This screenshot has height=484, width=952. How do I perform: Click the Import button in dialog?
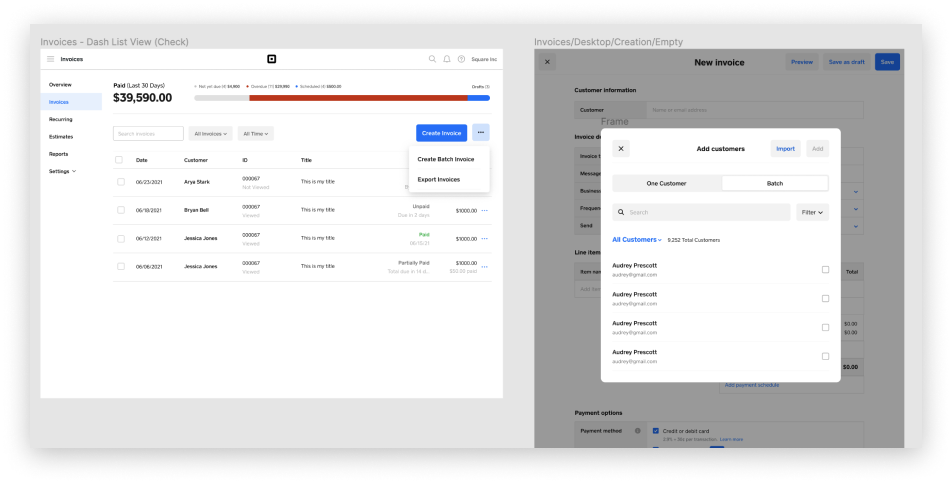[785, 148]
